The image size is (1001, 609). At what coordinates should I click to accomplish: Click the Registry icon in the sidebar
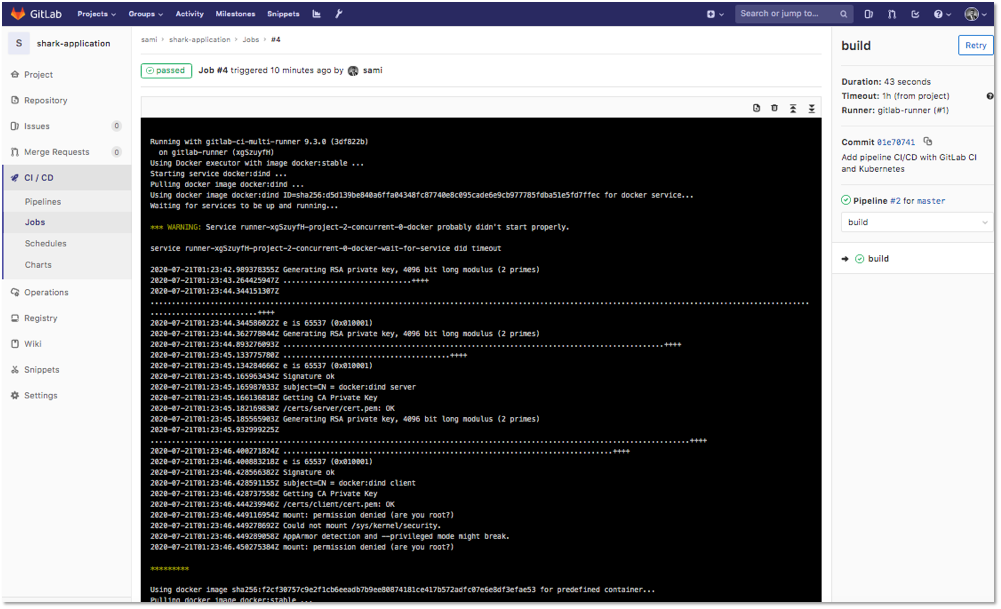click(x=15, y=318)
